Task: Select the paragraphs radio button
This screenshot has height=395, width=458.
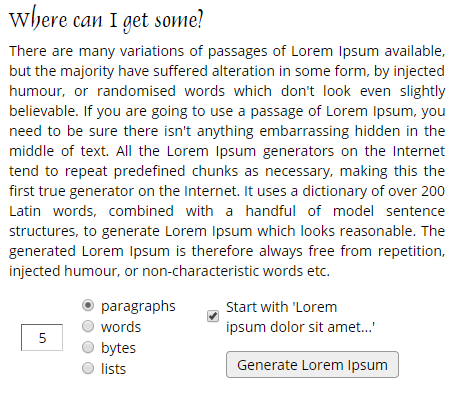Action: [x=88, y=305]
